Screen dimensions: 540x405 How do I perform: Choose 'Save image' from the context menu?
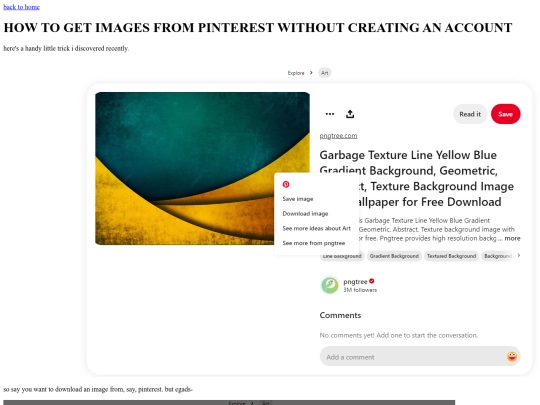298,199
